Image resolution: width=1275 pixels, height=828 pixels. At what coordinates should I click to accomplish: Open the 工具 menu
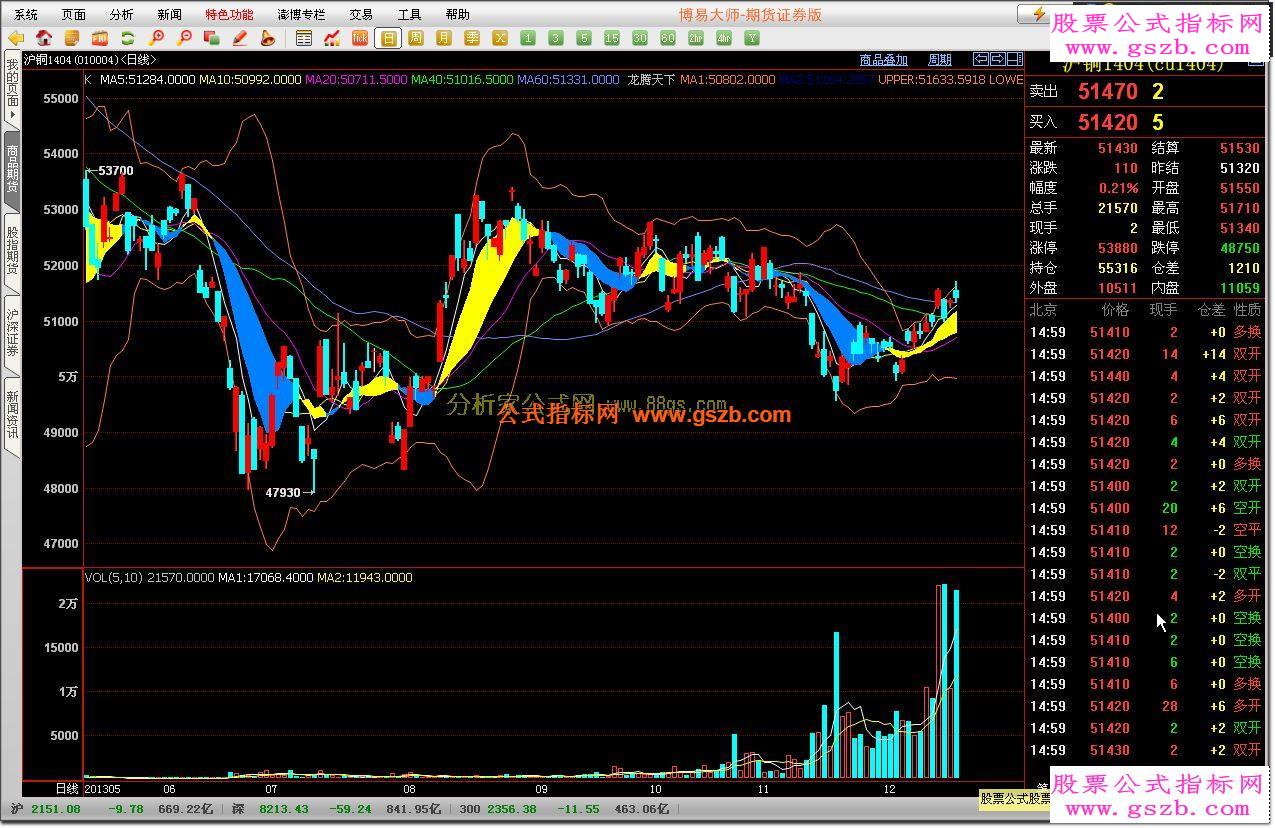tap(409, 14)
